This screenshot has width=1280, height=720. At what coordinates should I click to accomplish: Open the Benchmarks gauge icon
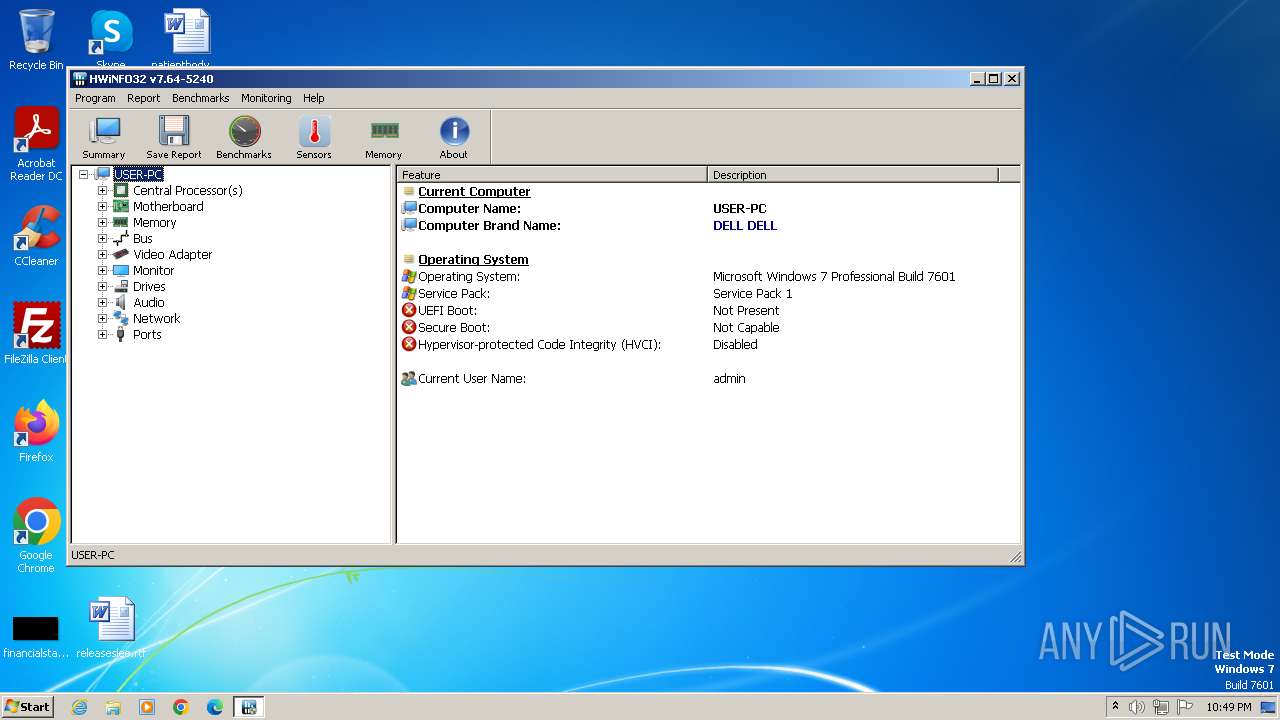coord(244,137)
